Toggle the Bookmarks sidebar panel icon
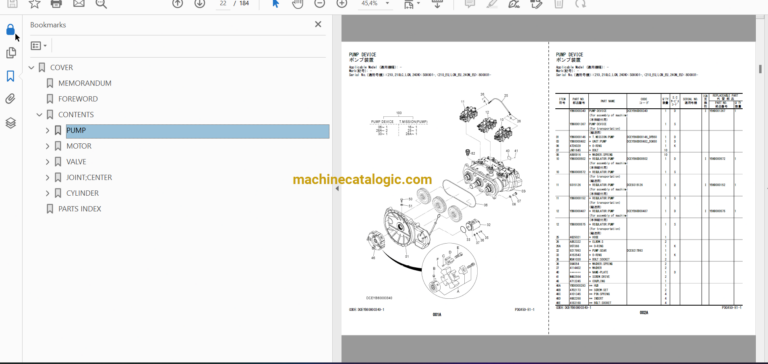 point(10,76)
